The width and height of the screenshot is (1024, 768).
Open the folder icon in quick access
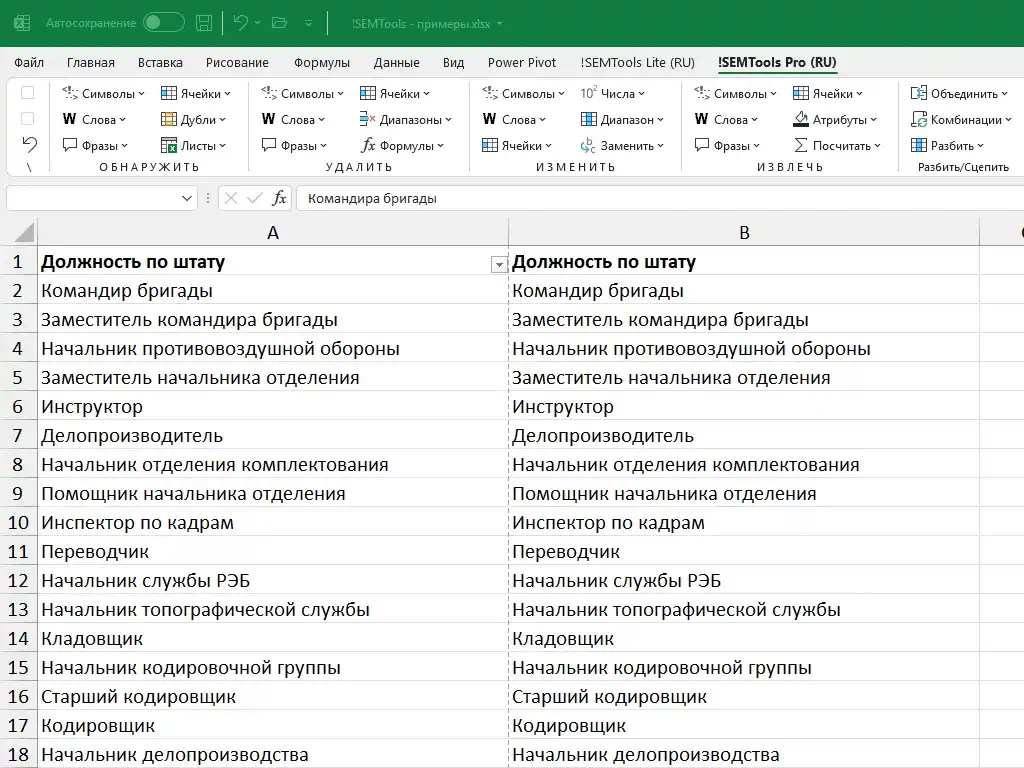[x=280, y=23]
